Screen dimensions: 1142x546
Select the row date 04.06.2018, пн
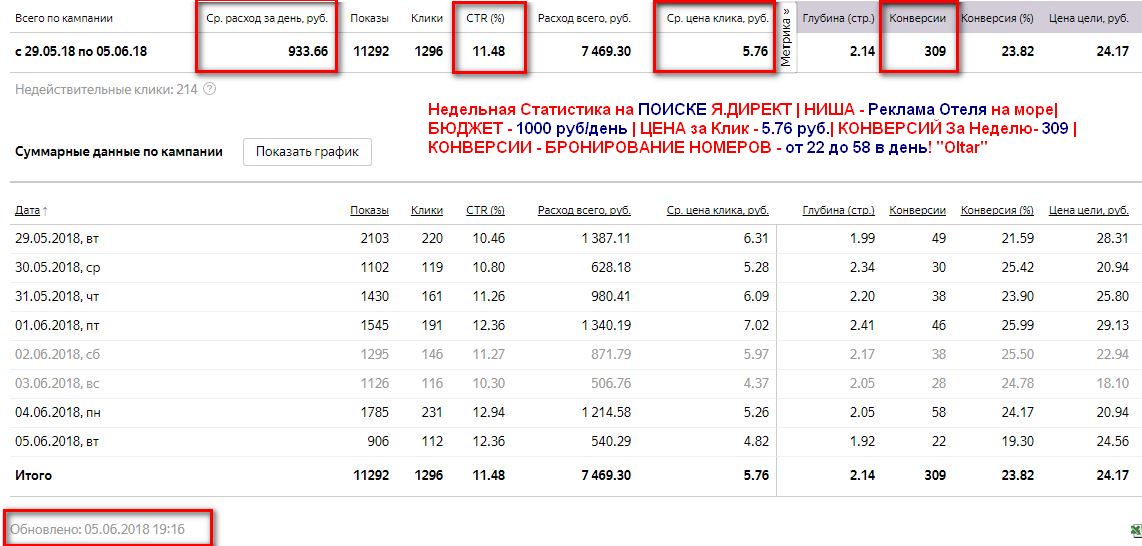[x=58, y=413]
